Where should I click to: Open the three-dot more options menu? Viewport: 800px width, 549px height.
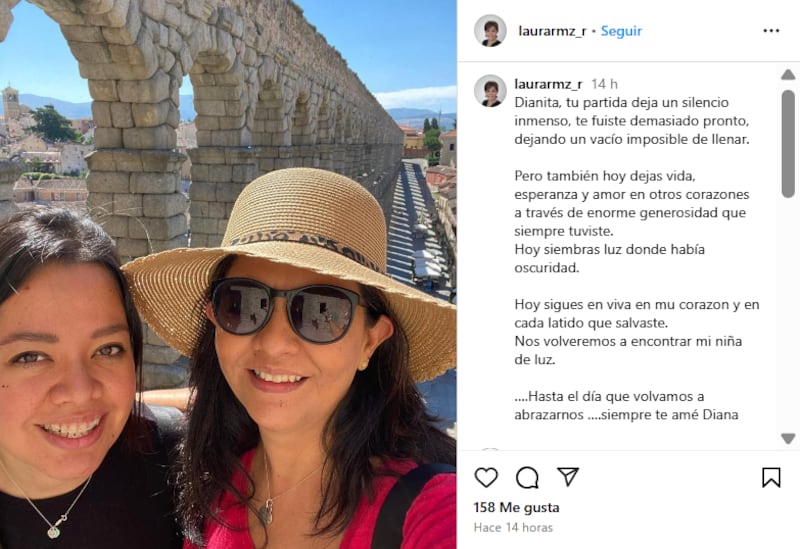(771, 31)
